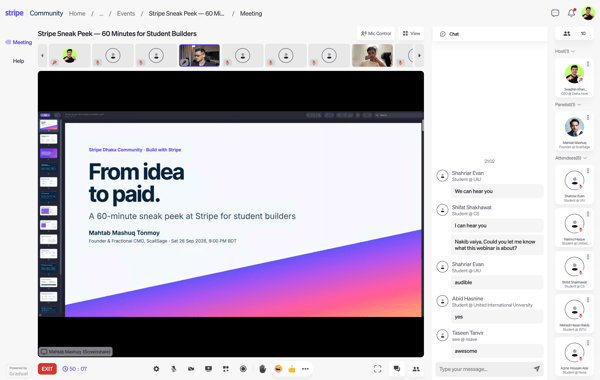Open the profile avatar menu in the top right

pyautogui.click(x=588, y=13)
